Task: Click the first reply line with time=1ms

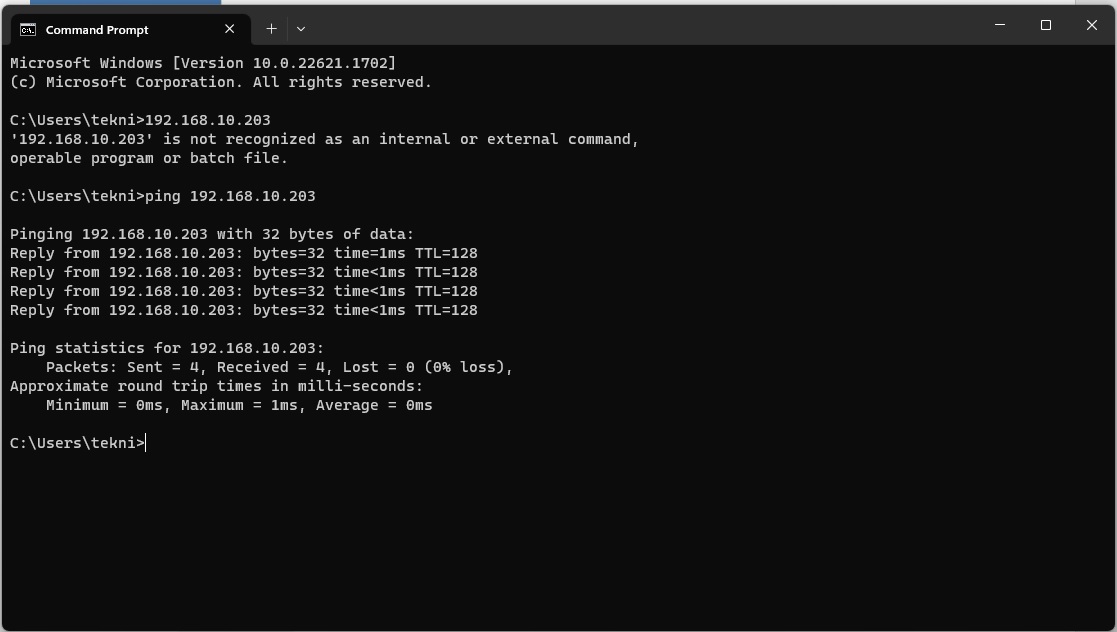Action: 244,253
